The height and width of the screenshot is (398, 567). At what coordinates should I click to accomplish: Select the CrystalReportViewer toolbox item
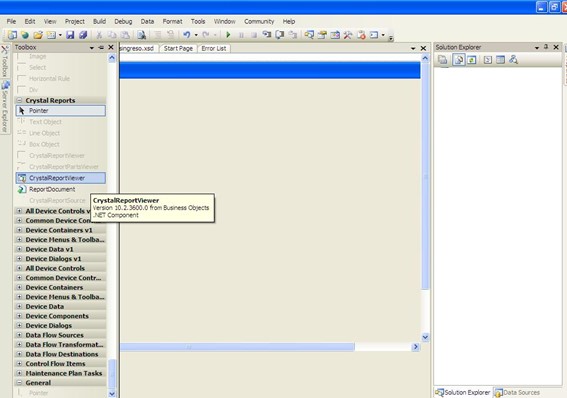(61, 178)
